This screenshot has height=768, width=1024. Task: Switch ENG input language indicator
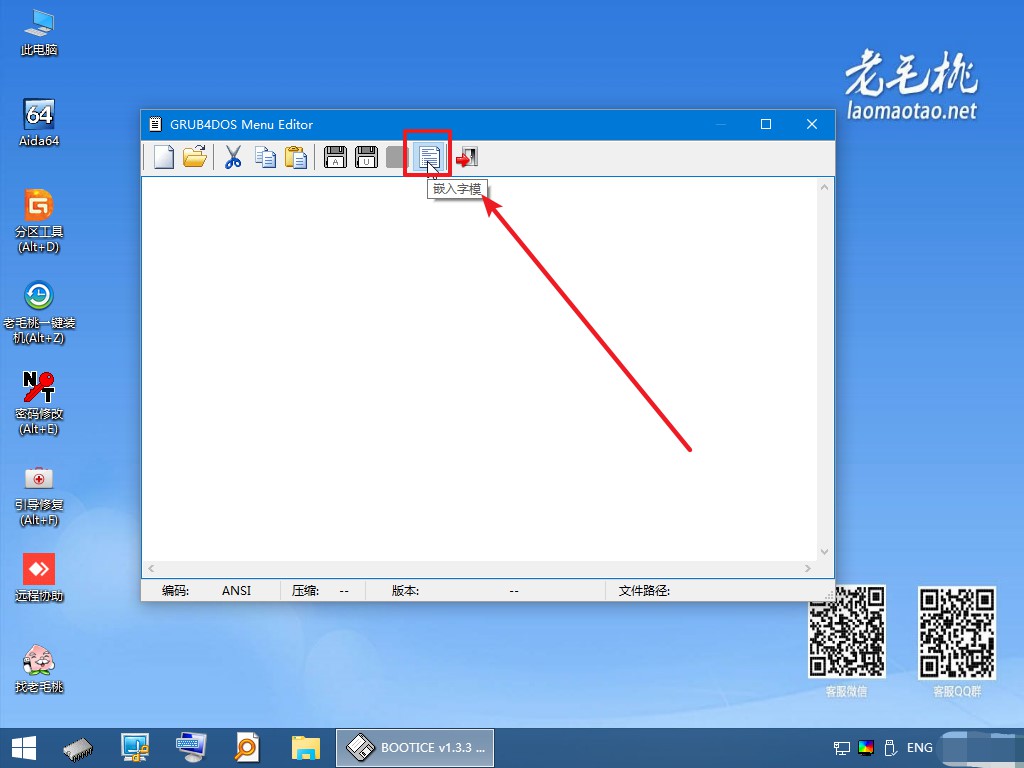pos(920,748)
